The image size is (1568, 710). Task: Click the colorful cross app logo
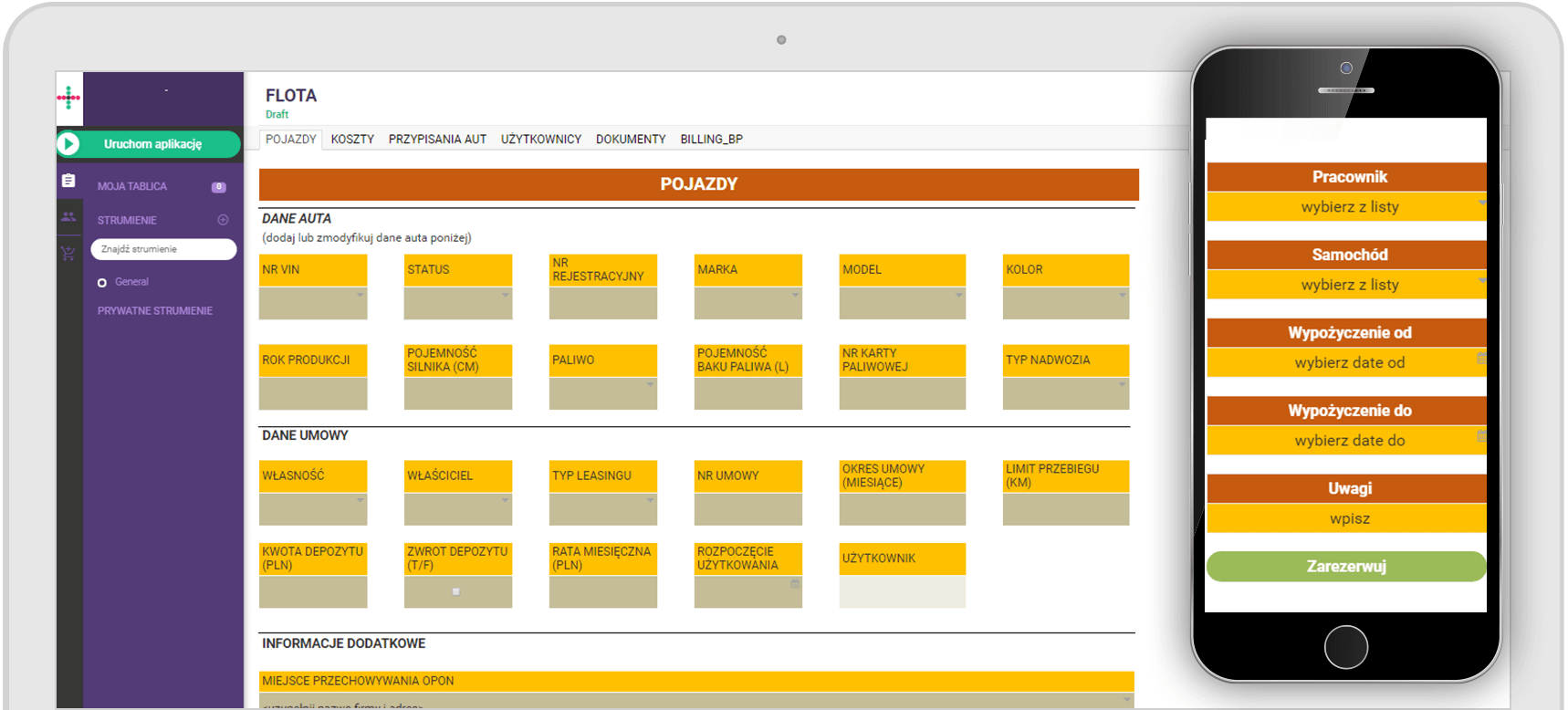tap(68, 98)
